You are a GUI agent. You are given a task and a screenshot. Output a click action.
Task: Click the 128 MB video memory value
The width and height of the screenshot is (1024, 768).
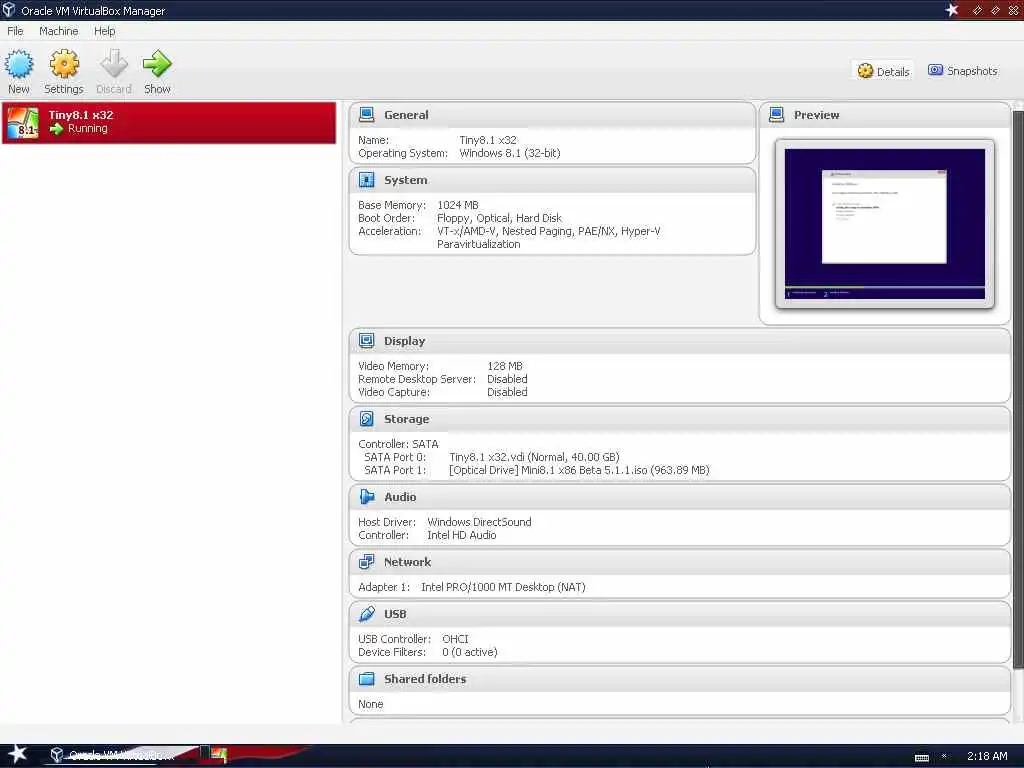505,366
